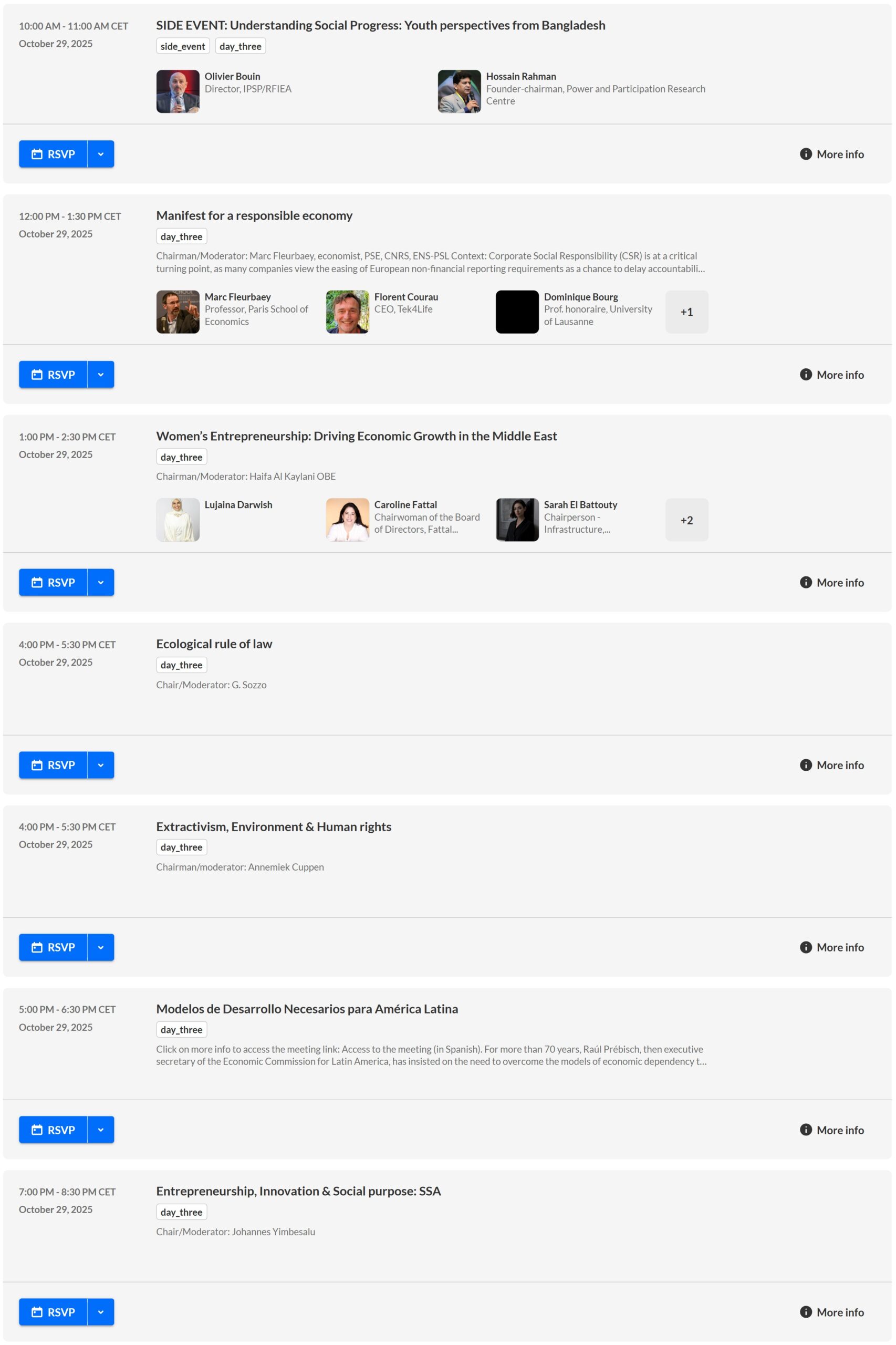Open RSVP dropdown arrow for Women's Entrepreneurship session
This screenshot has width=896, height=1345.
coord(100,582)
